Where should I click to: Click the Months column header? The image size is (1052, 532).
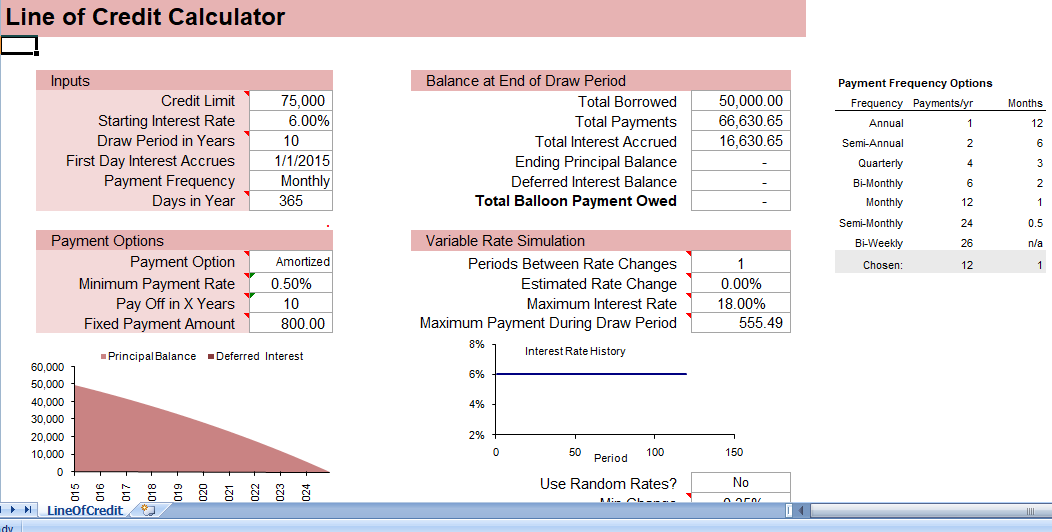point(1025,103)
